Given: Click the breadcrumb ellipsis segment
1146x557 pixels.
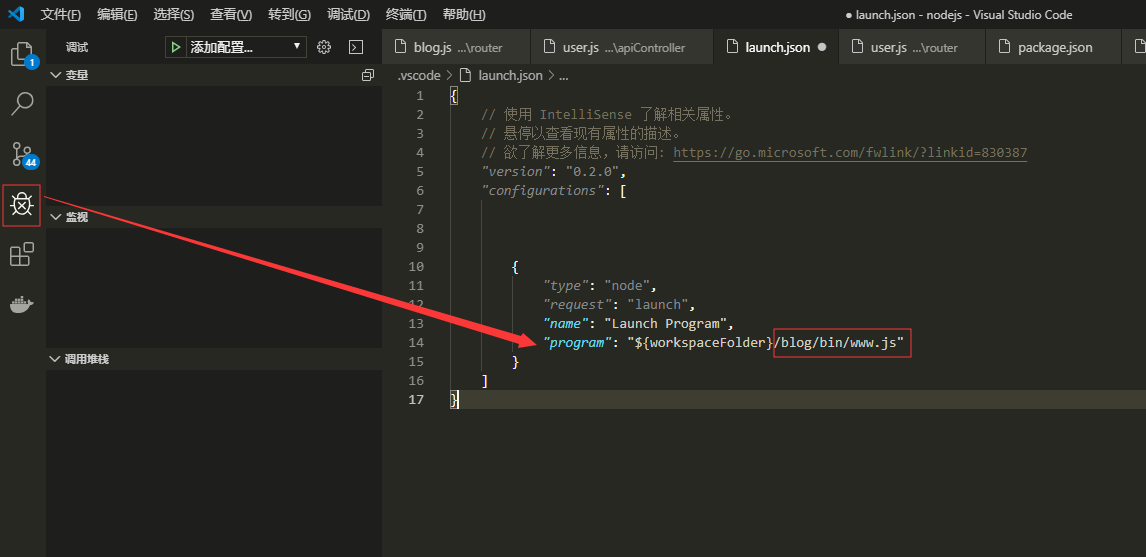Looking at the screenshot, I should (x=563, y=75).
